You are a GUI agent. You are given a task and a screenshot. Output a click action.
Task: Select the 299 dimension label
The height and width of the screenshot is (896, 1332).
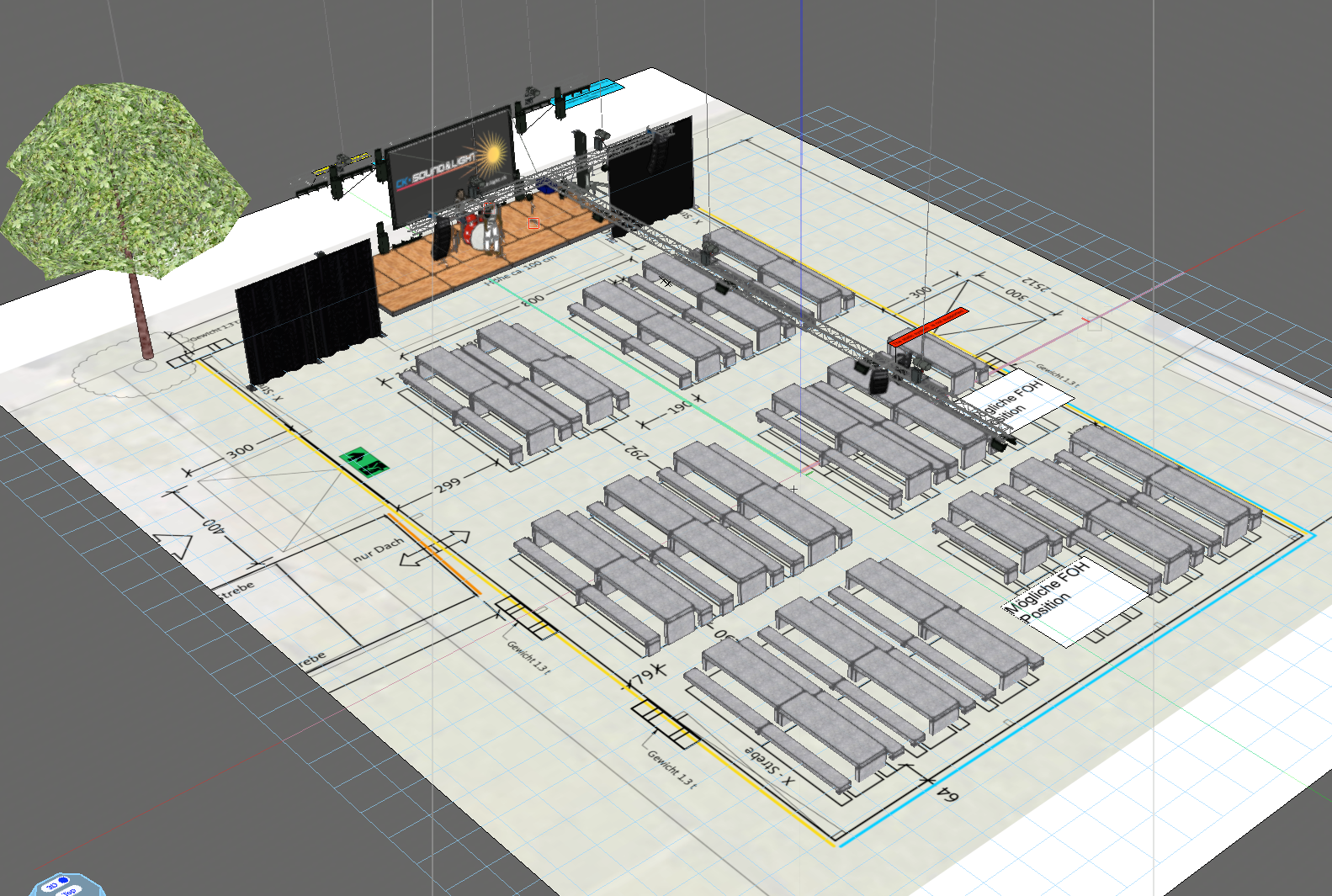coord(447,485)
